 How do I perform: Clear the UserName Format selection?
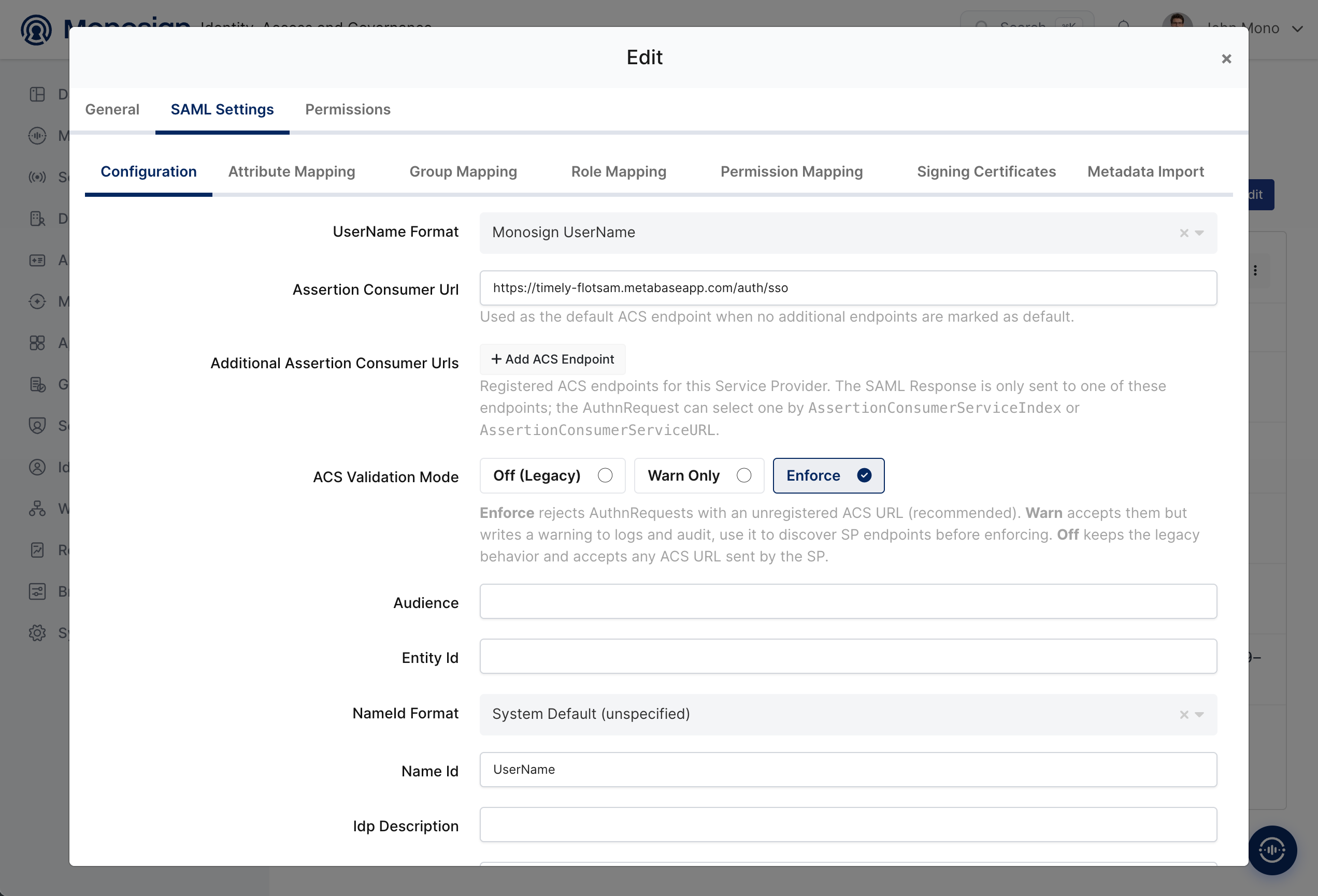pyautogui.click(x=1184, y=233)
